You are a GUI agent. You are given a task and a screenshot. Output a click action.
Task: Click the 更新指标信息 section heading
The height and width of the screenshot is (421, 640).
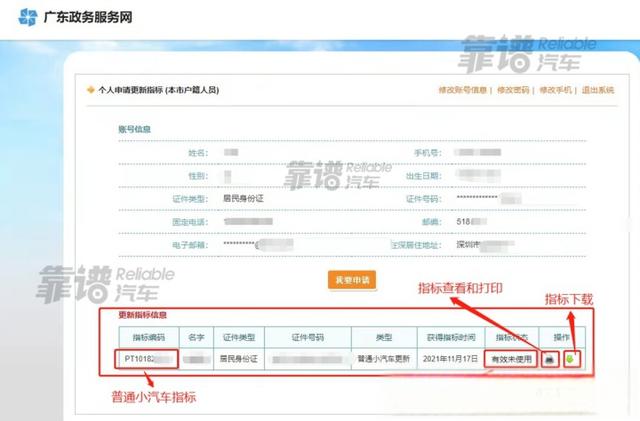[x=143, y=315]
